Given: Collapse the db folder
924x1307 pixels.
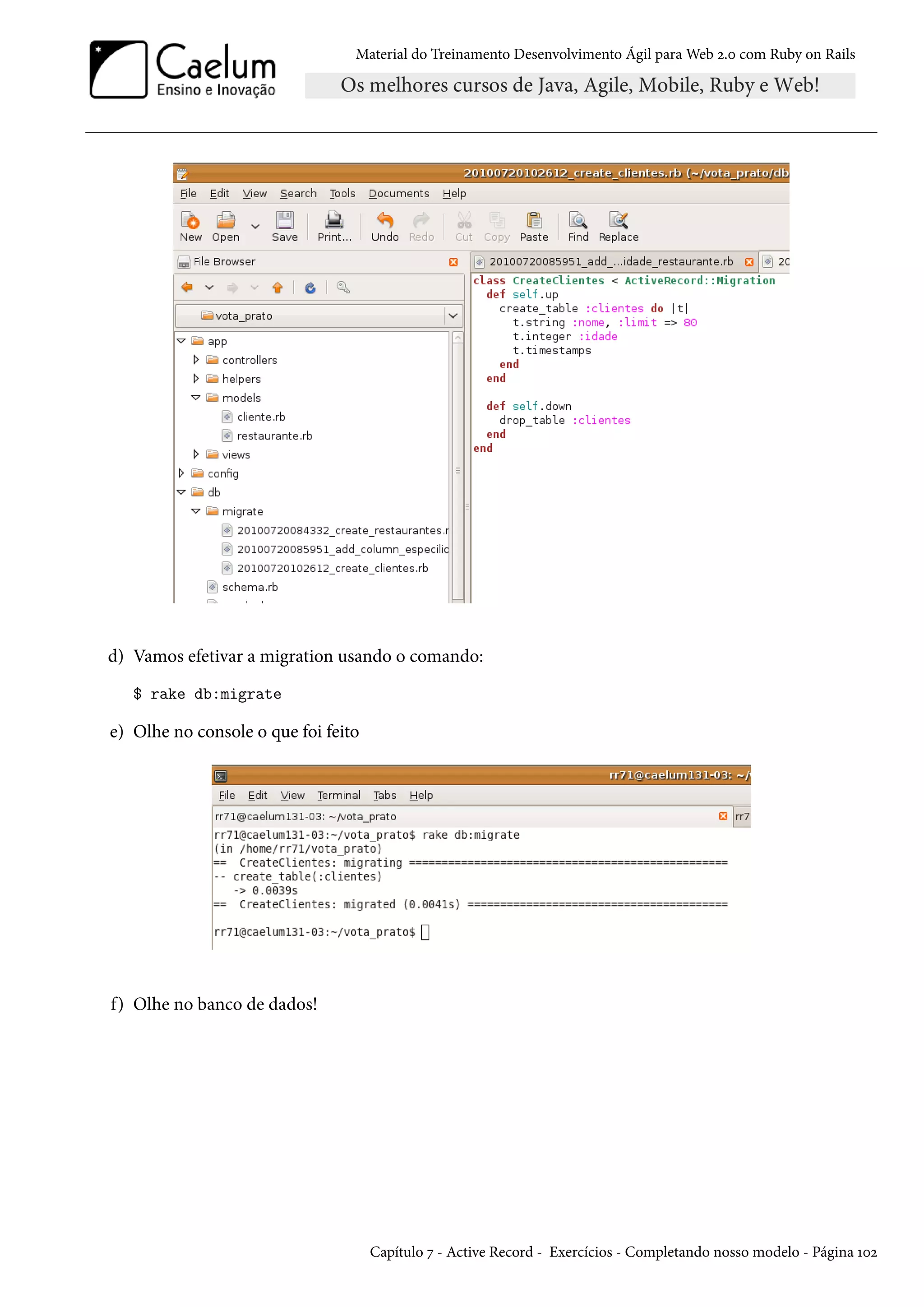Looking at the screenshot, I should 181,492.
